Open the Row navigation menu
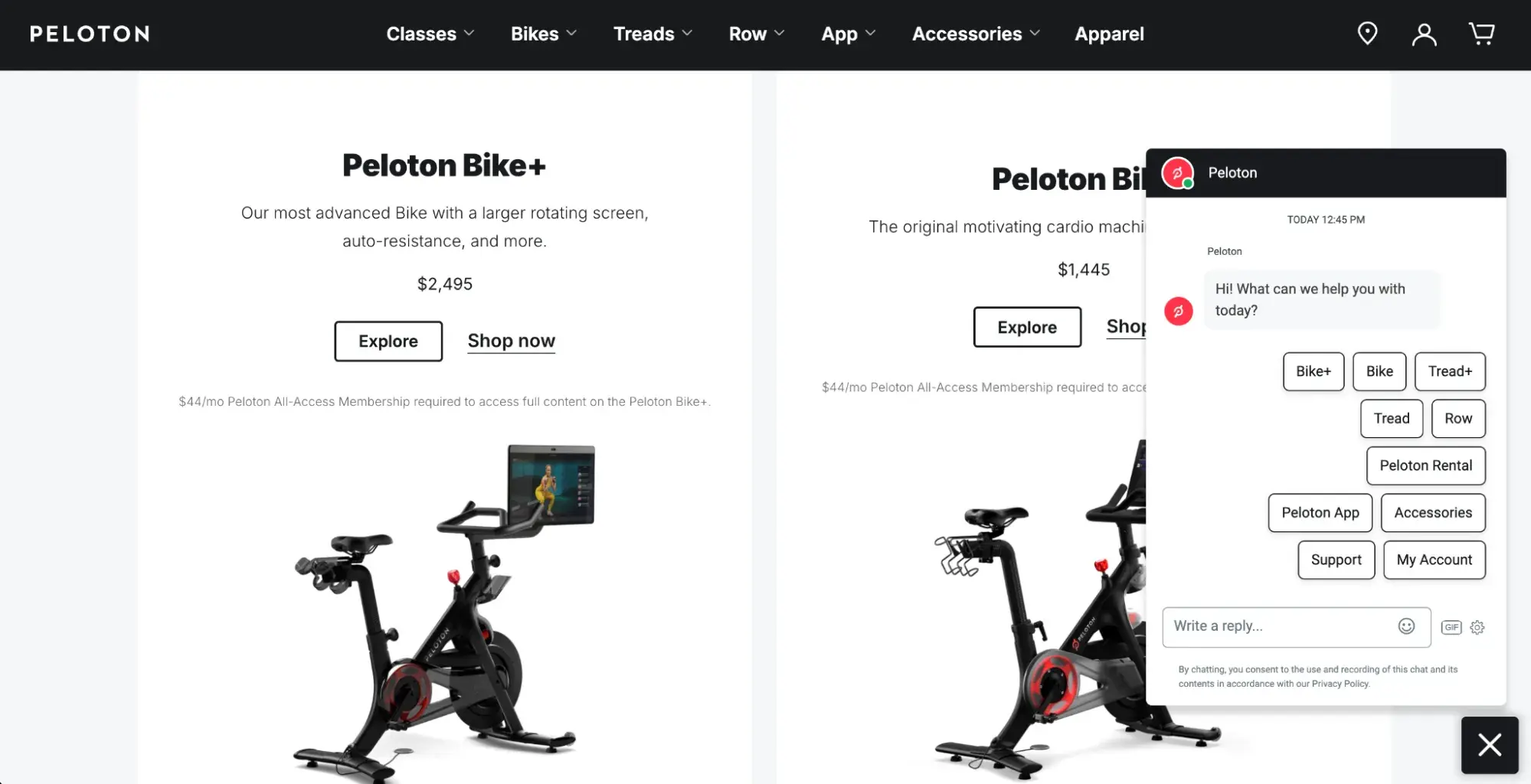 click(757, 34)
